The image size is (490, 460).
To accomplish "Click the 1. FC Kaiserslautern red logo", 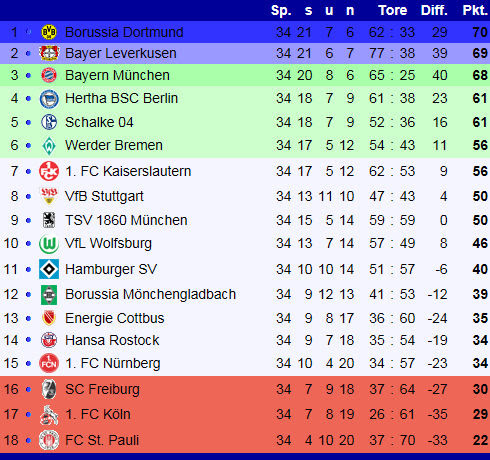I will pos(49,171).
